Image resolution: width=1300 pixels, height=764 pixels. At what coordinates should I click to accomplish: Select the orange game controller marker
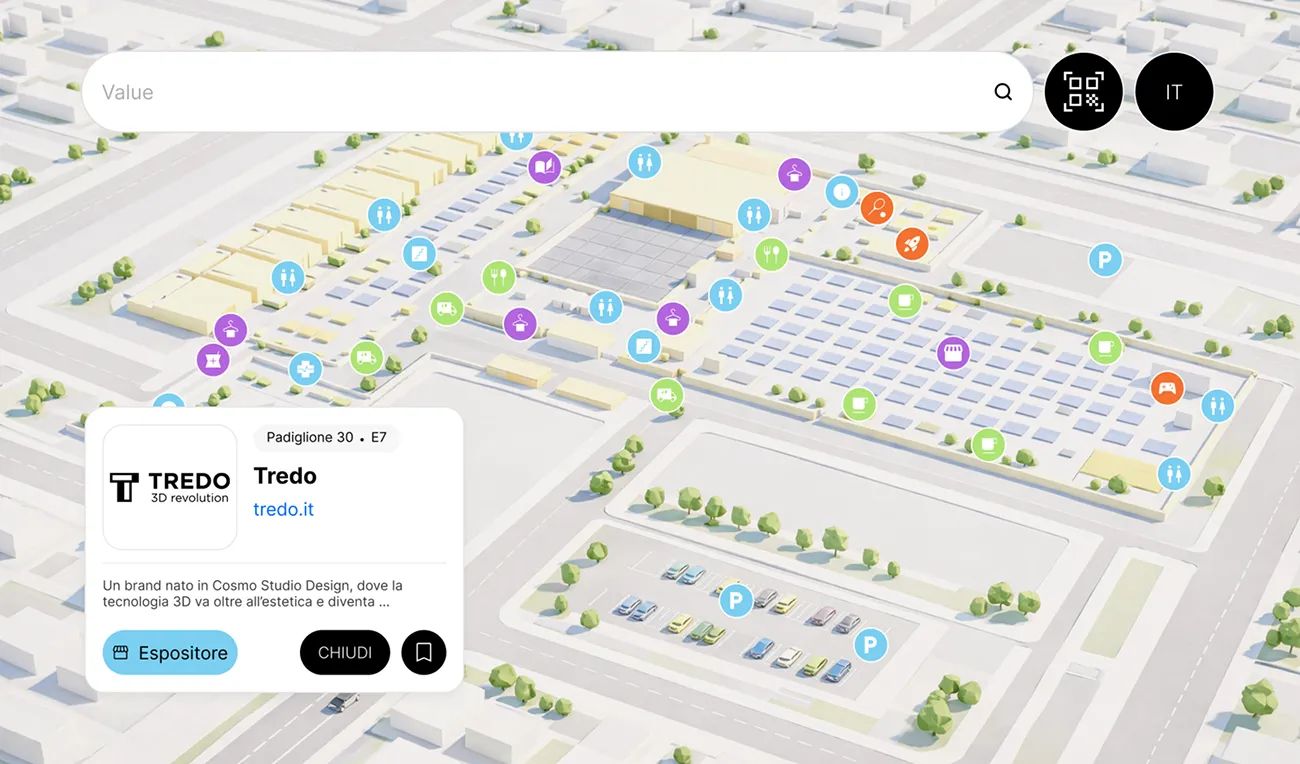pyautogui.click(x=1167, y=387)
